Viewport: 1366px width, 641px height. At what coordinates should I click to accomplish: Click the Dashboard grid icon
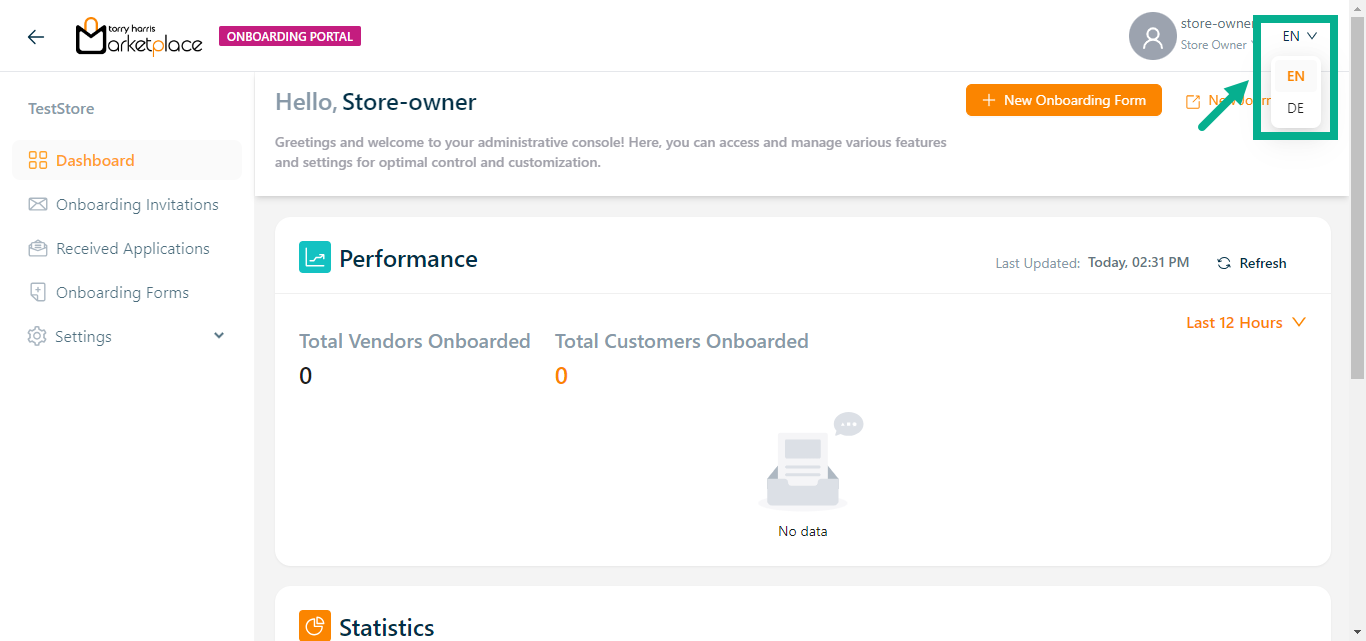(38, 161)
